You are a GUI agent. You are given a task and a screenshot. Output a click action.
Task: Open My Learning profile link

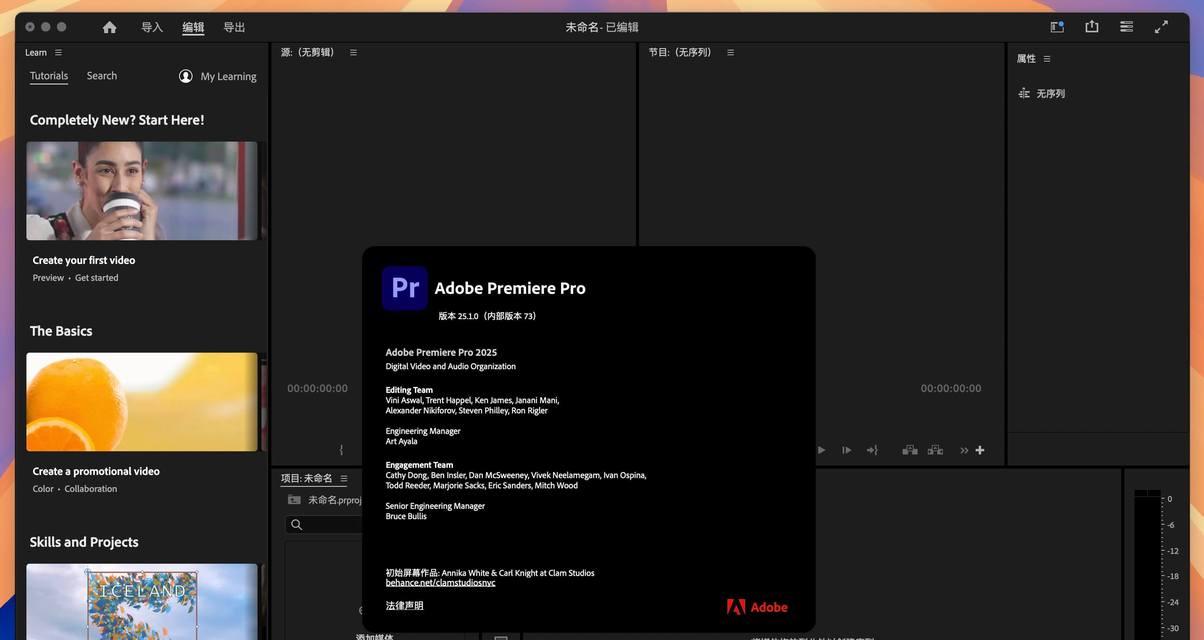[228, 76]
